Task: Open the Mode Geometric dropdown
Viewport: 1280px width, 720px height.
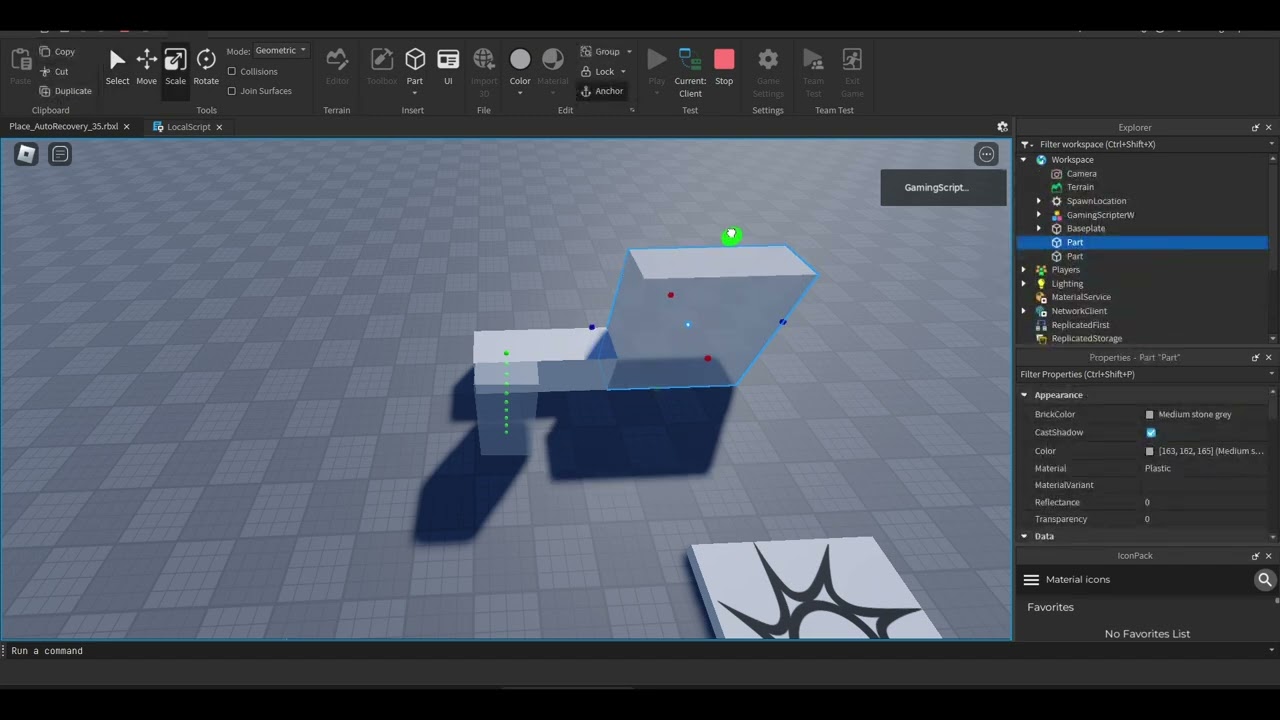Action: (280, 51)
